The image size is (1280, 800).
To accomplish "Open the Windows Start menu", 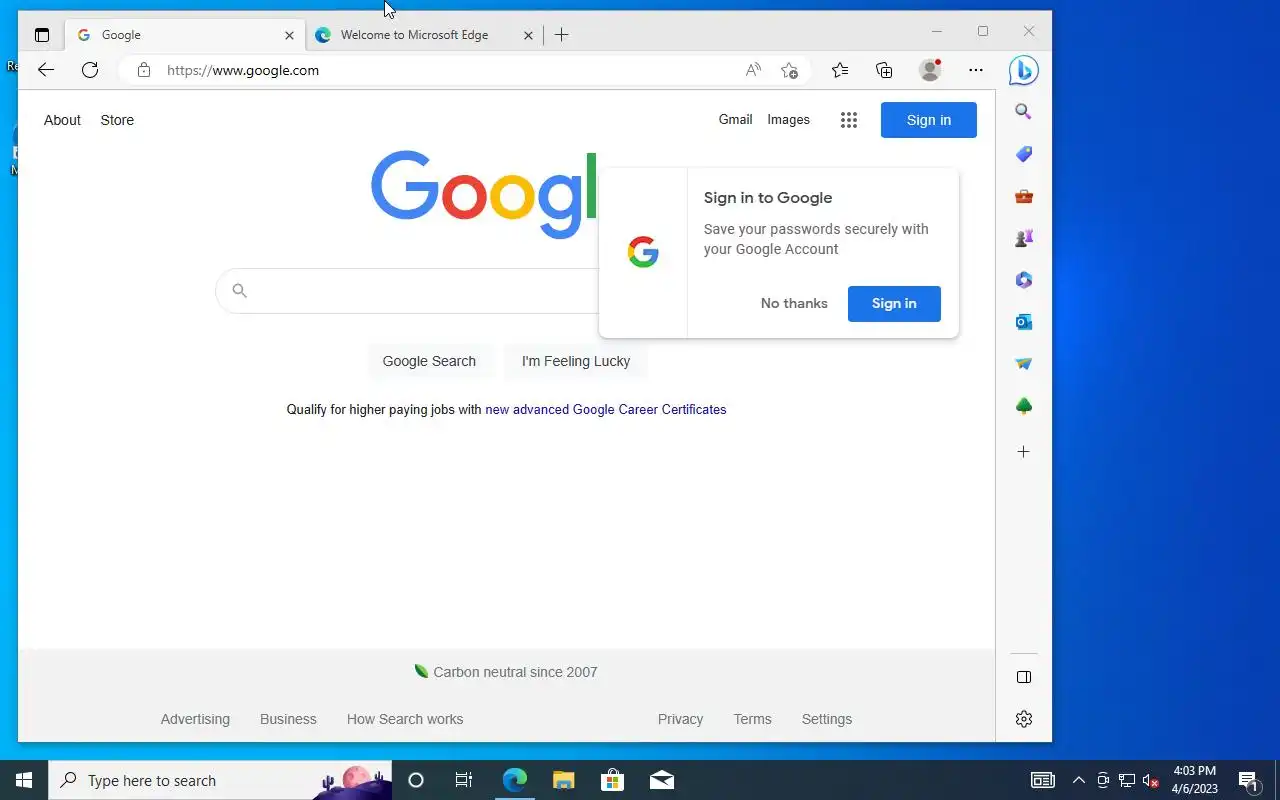I will pyautogui.click(x=24, y=780).
